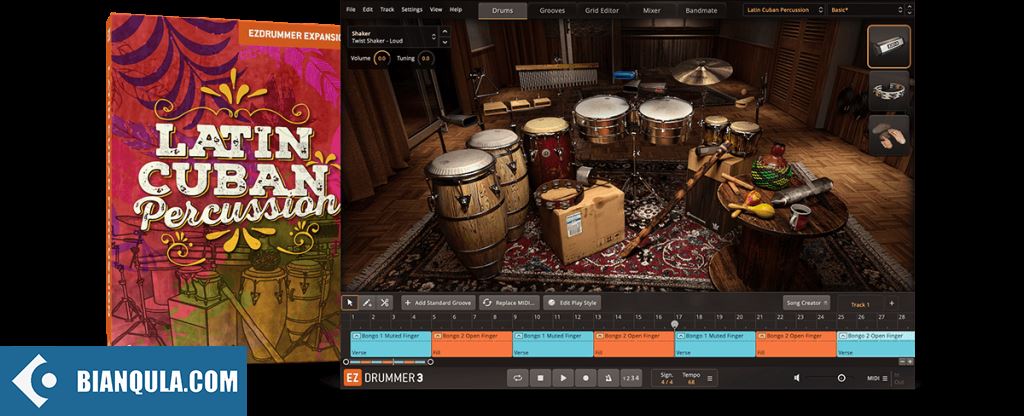Open the Basic preset dropdown
The width and height of the screenshot is (1024, 416).
click(x=865, y=10)
